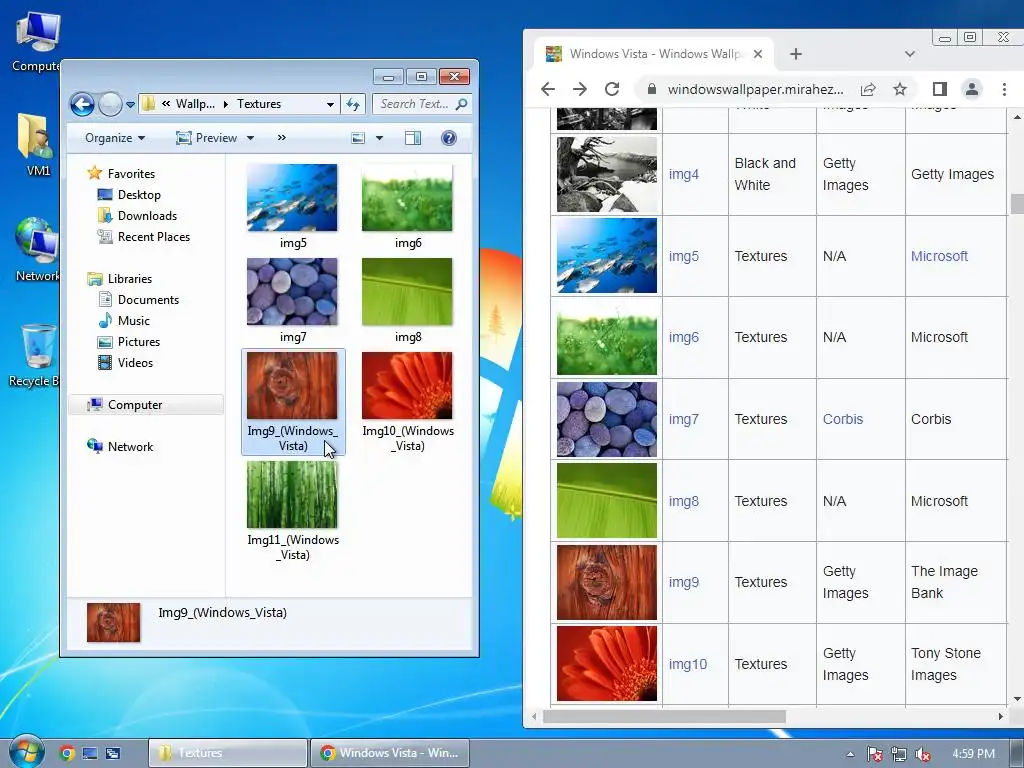1024x768 pixels.
Task: Click Wallp... breadcrumb in address bar
Action: [x=195, y=104]
